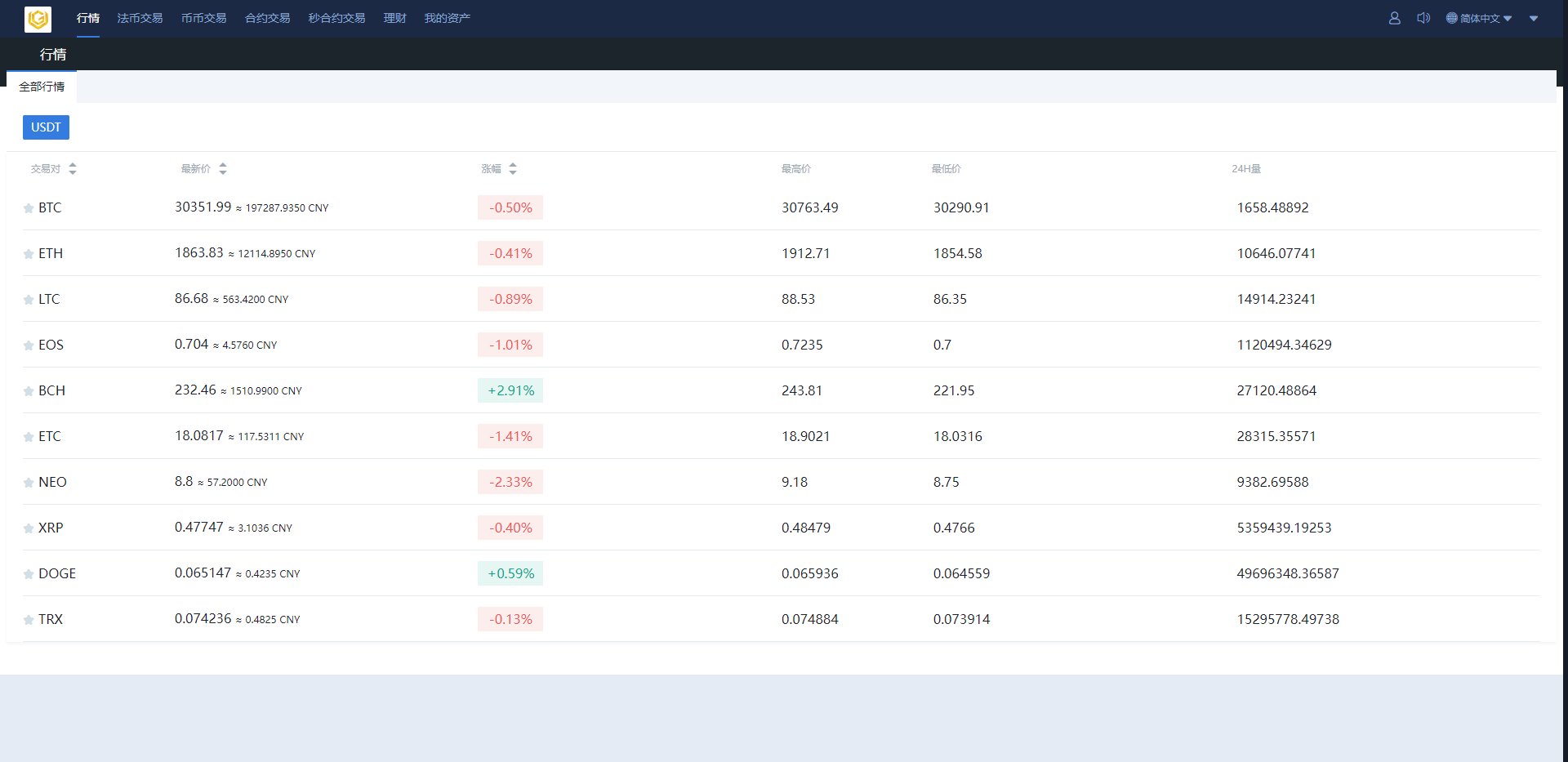Click the LTC -0.89% change badge
The image size is (1568, 762).
510,299
